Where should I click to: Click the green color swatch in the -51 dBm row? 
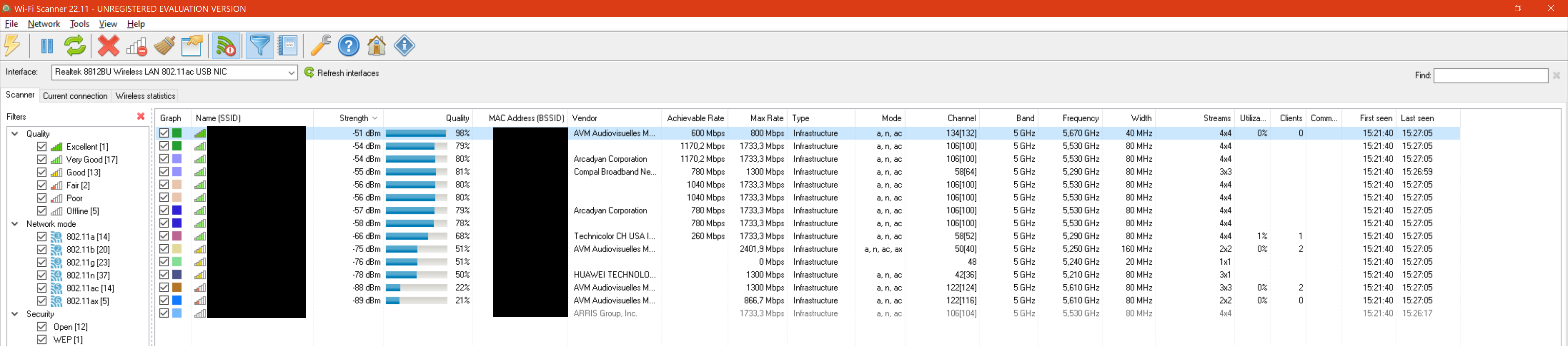click(x=177, y=133)
